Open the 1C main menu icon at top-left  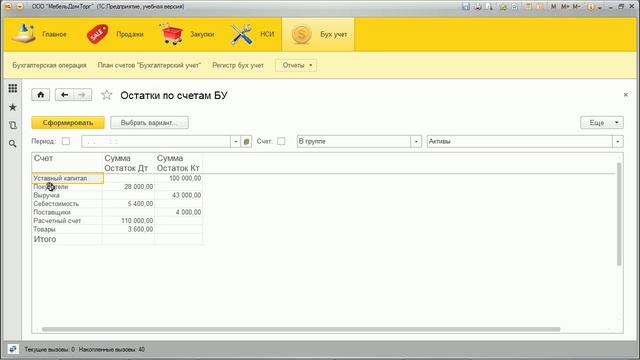pyautogui.click(x=8, y=7)
